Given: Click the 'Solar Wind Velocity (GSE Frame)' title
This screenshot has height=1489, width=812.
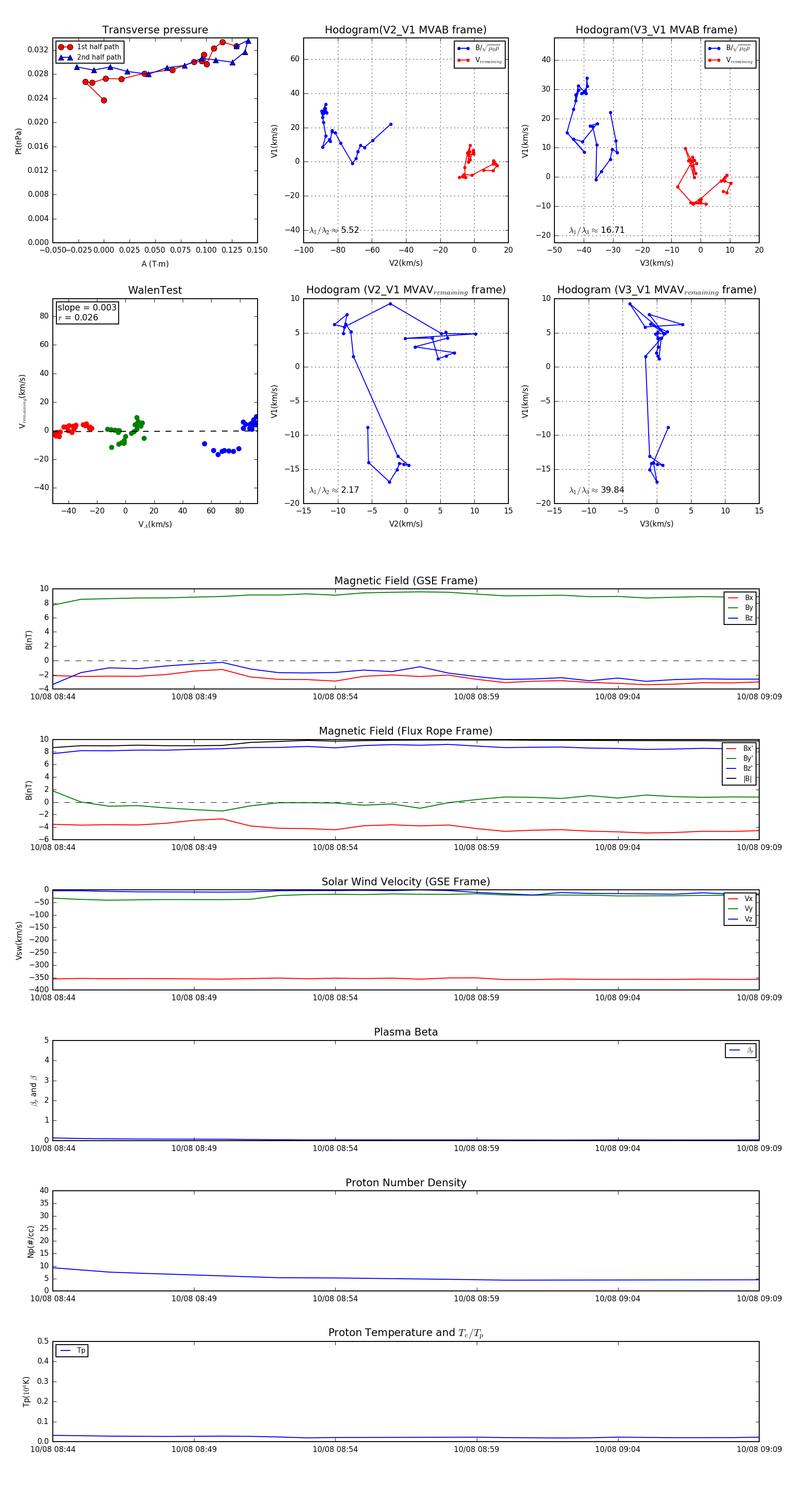Looking at the screenshot, I should [x=406, y=882].
